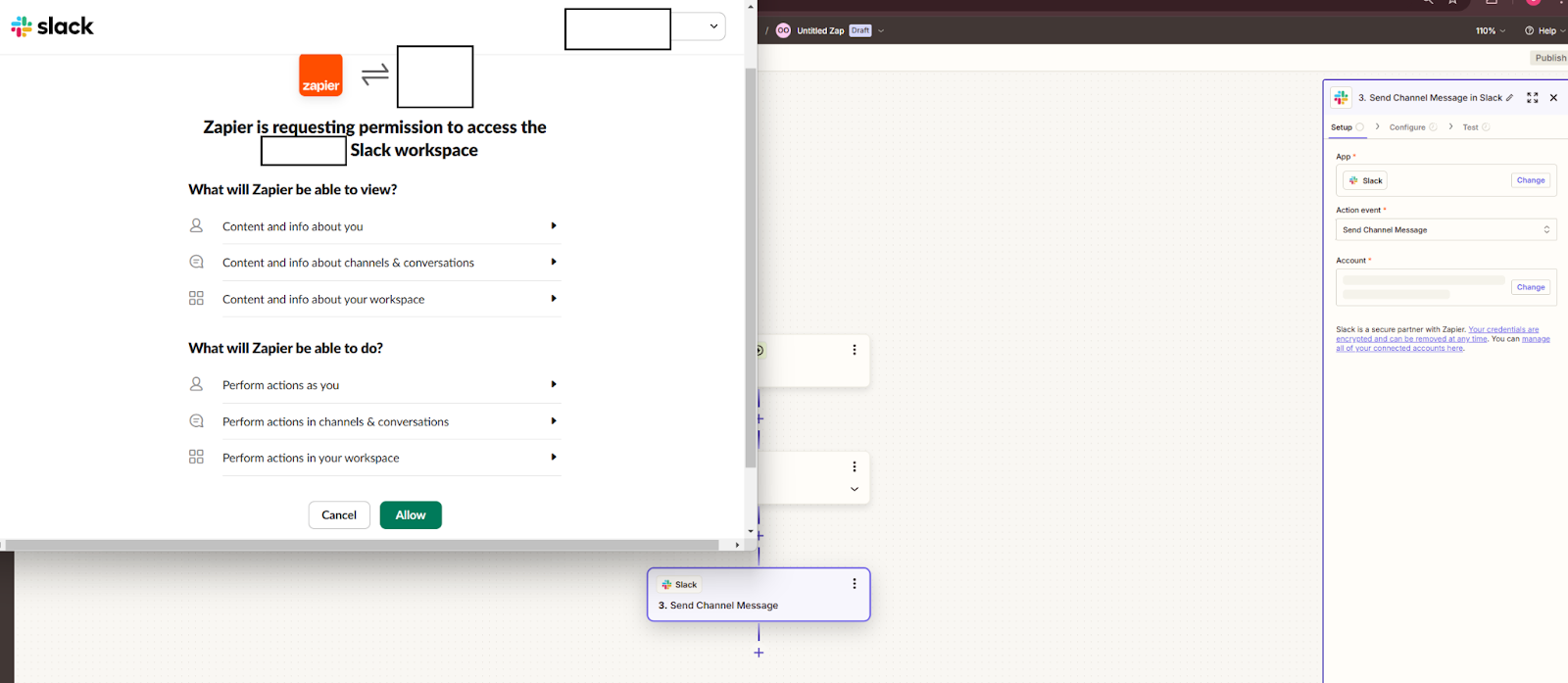Add step with plus between first and second cards
Screen dimensions: 1568x683
(759, 419)
